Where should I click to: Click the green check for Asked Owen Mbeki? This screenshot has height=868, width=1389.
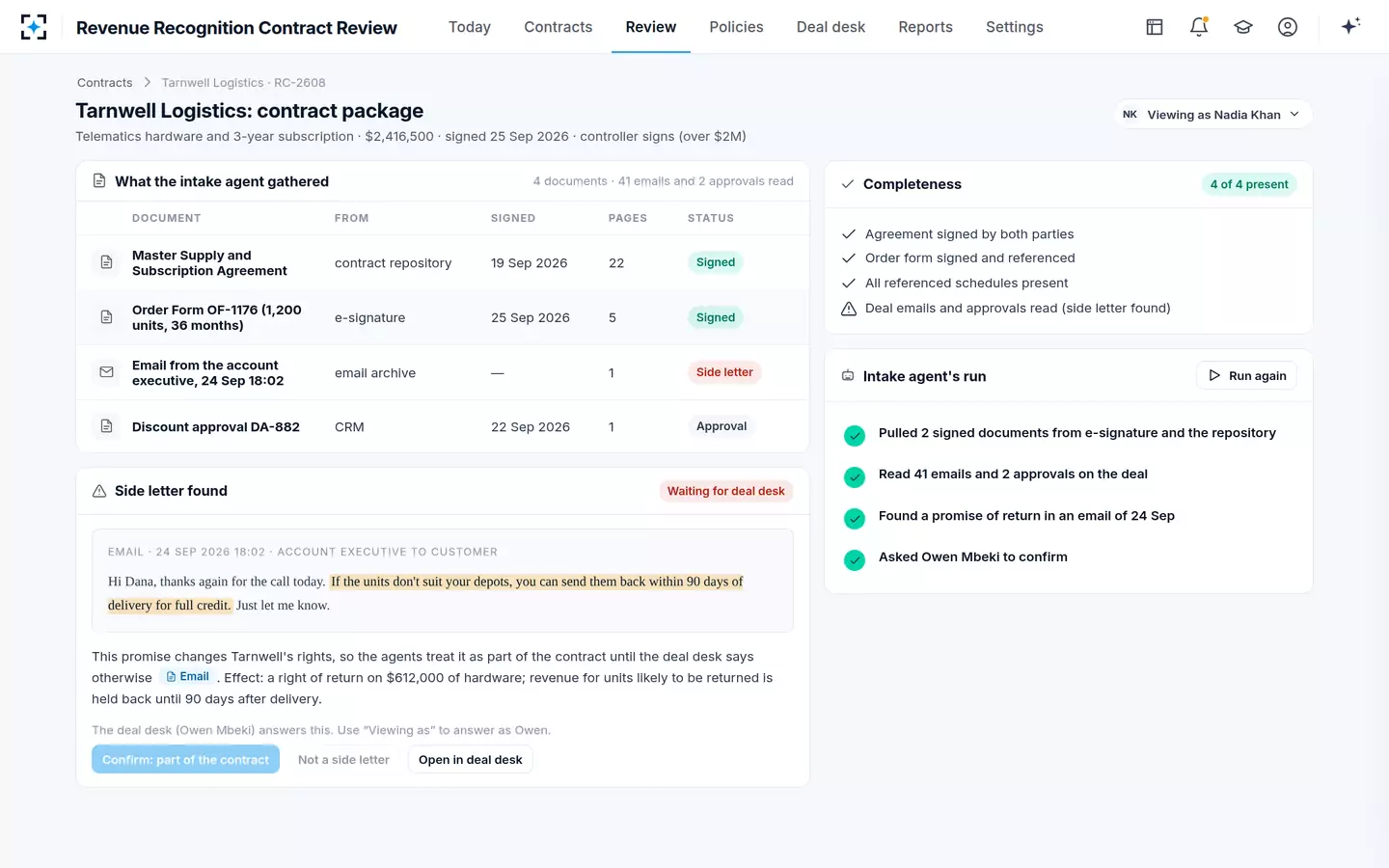point(855,559)
